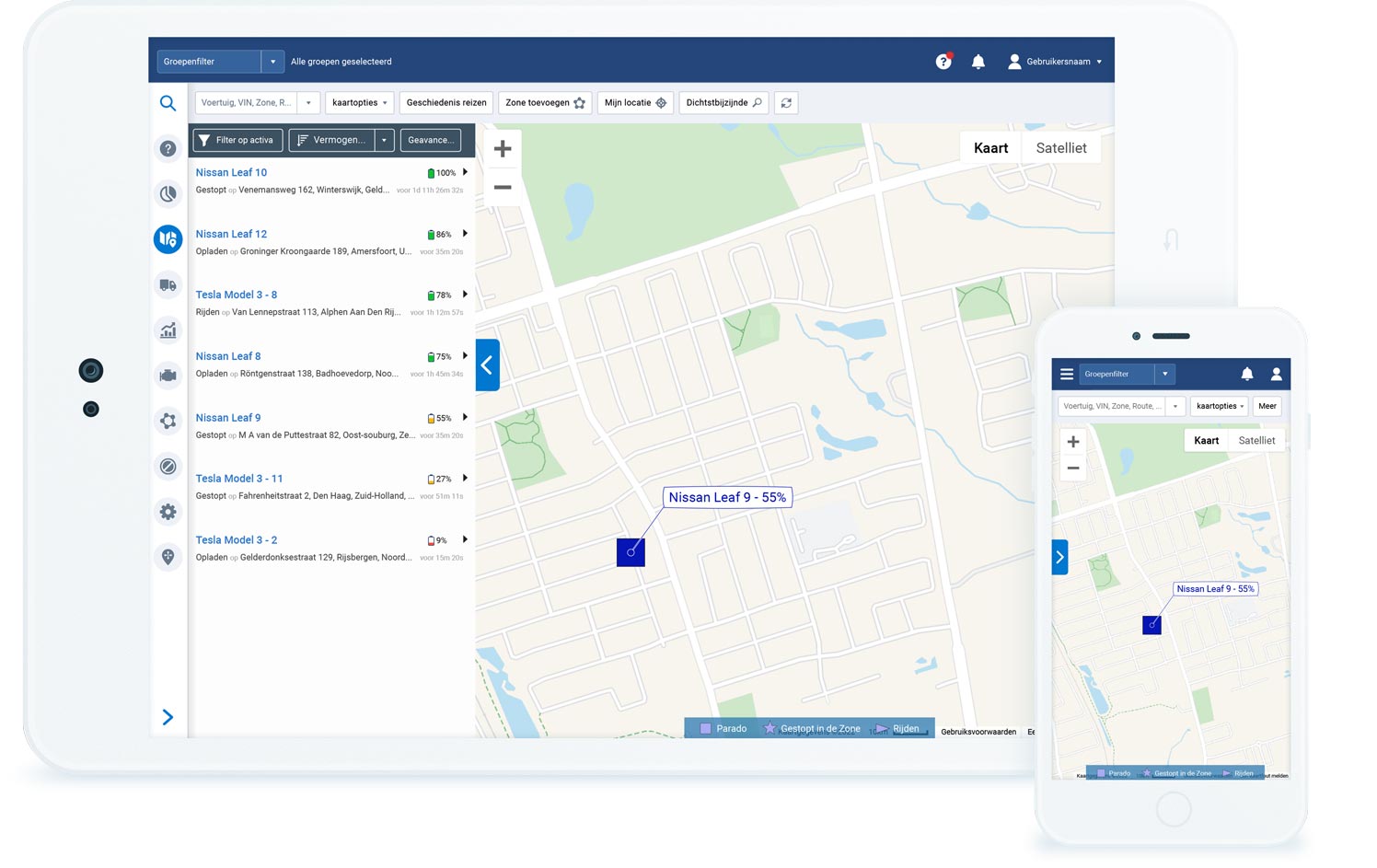Image resolution: width=1377 pixels, height=868 pixels.
Task: Open the engine sidebar icon
Action: point(168,376)
